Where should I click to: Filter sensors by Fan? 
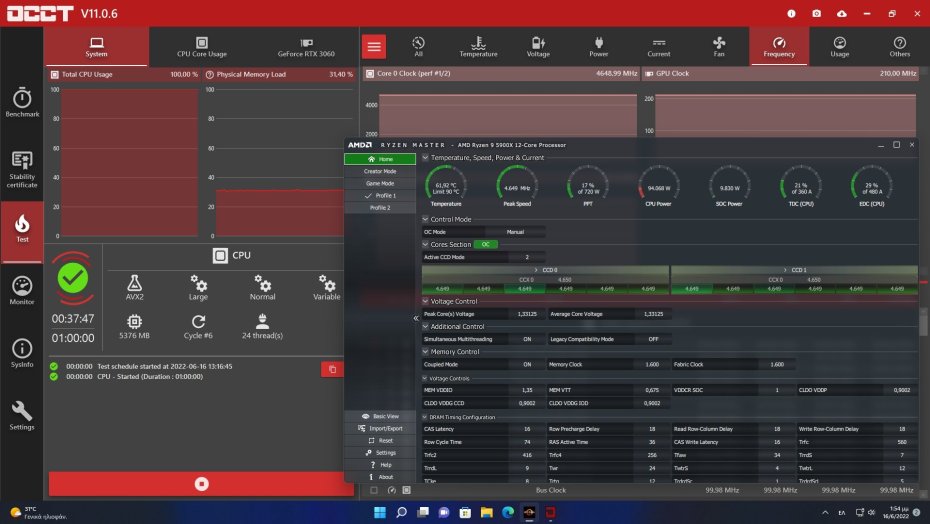(719, 47)
